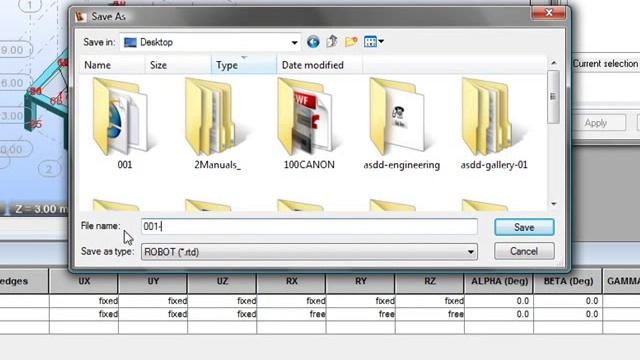Viewport: 640px width, 360px height.
Task: Click the ALPHA (Deg) column header
Action: tap(499, 281)
